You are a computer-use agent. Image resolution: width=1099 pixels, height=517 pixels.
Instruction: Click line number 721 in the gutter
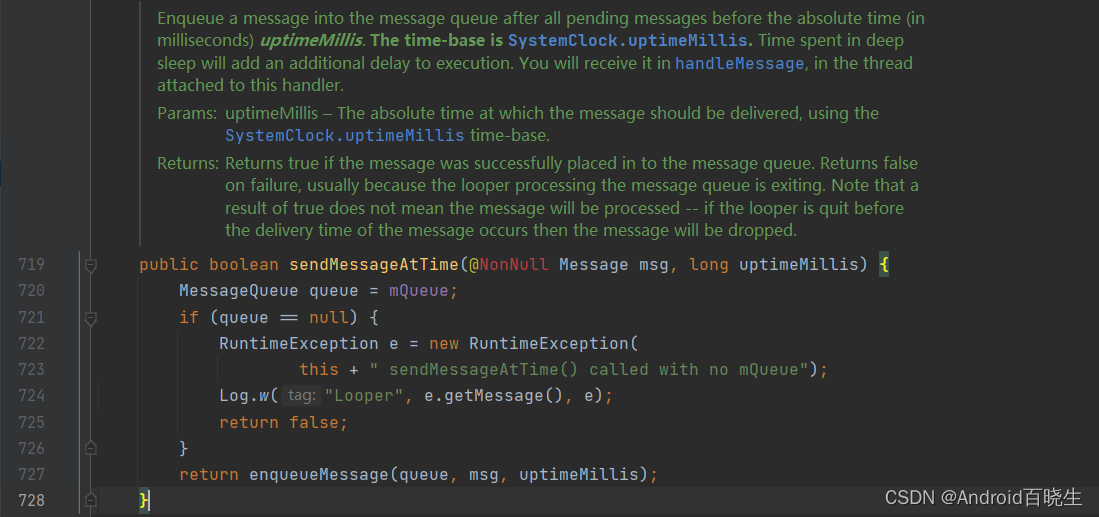(x=31, y=317)
